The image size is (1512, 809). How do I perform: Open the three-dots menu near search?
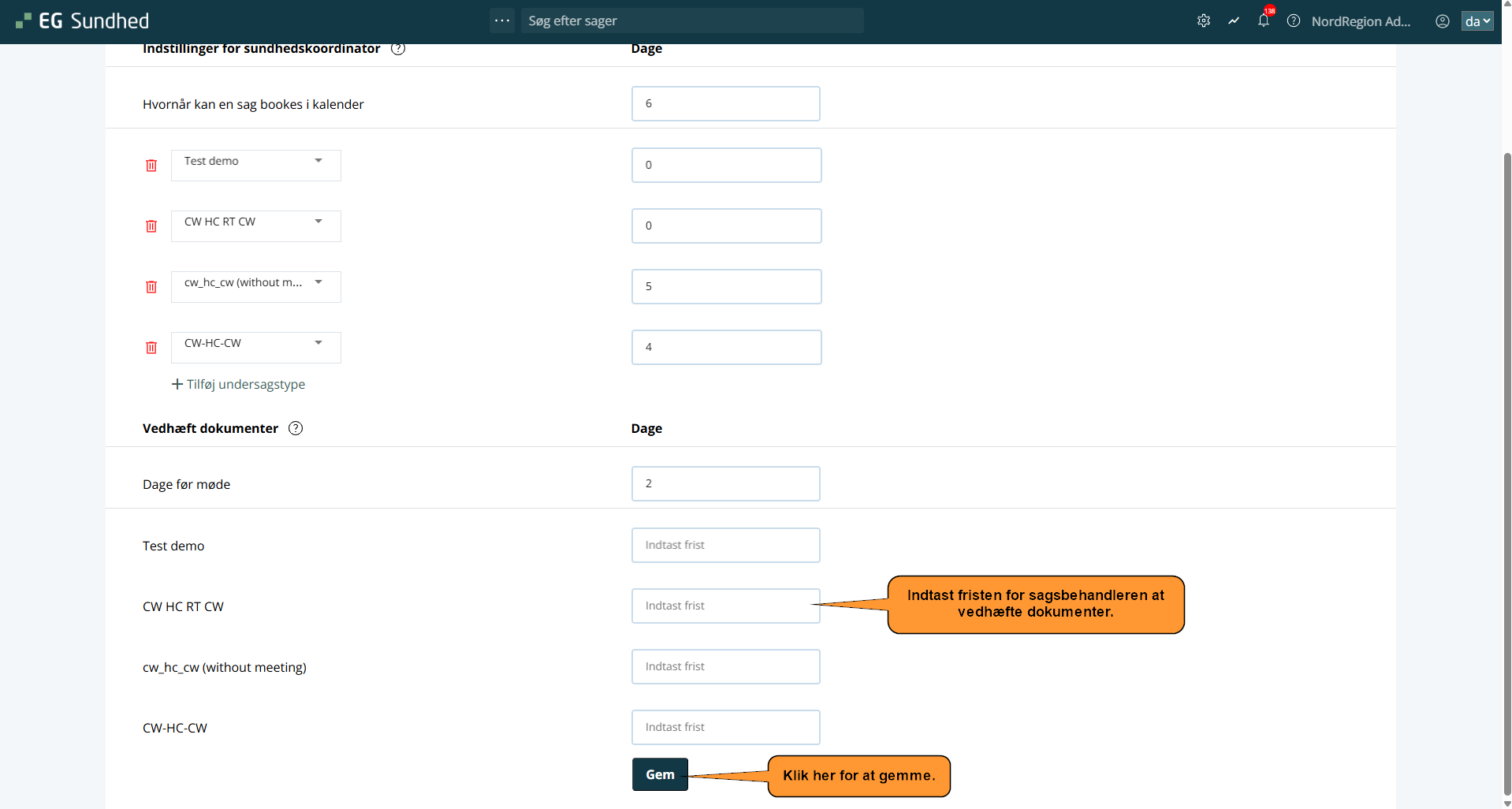point(501,21)
